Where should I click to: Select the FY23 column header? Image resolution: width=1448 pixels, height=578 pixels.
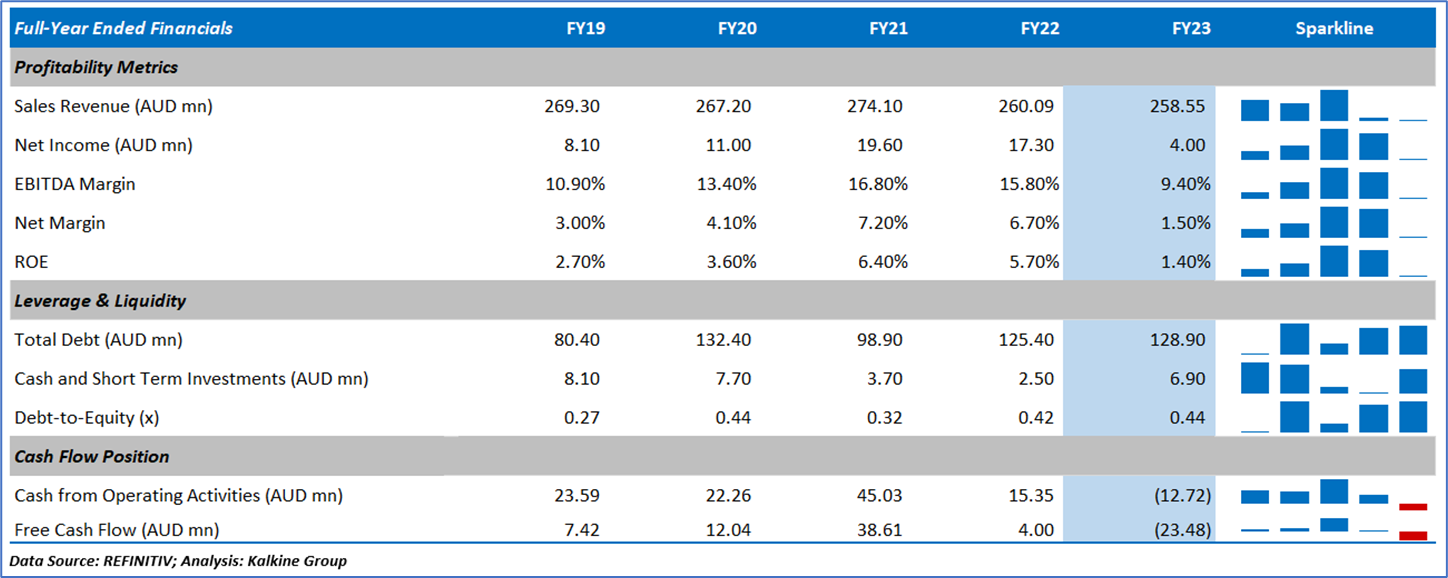1191,28
